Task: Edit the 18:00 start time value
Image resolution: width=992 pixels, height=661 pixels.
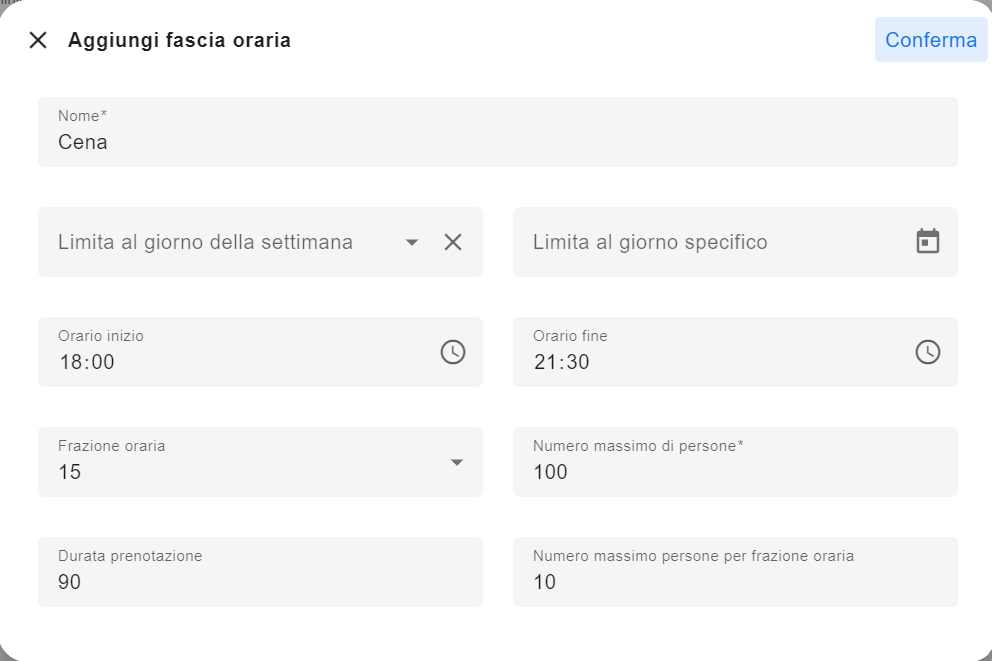Action: pos(87,362)
